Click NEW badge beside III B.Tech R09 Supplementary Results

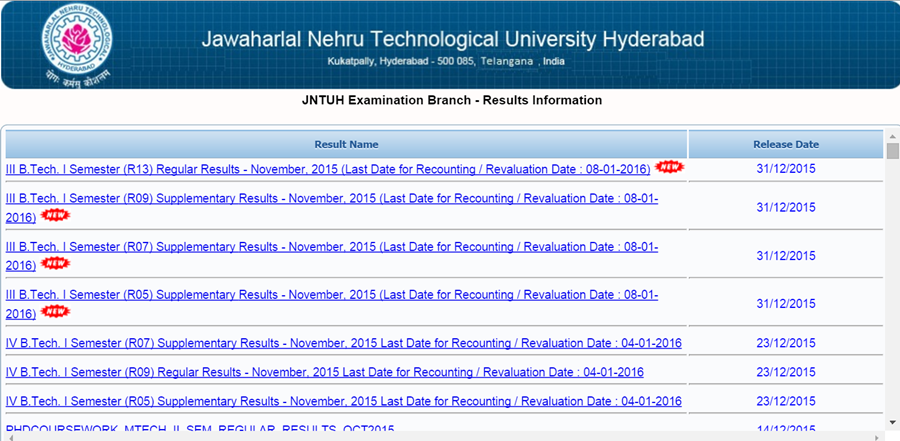[x=55, y=215]
